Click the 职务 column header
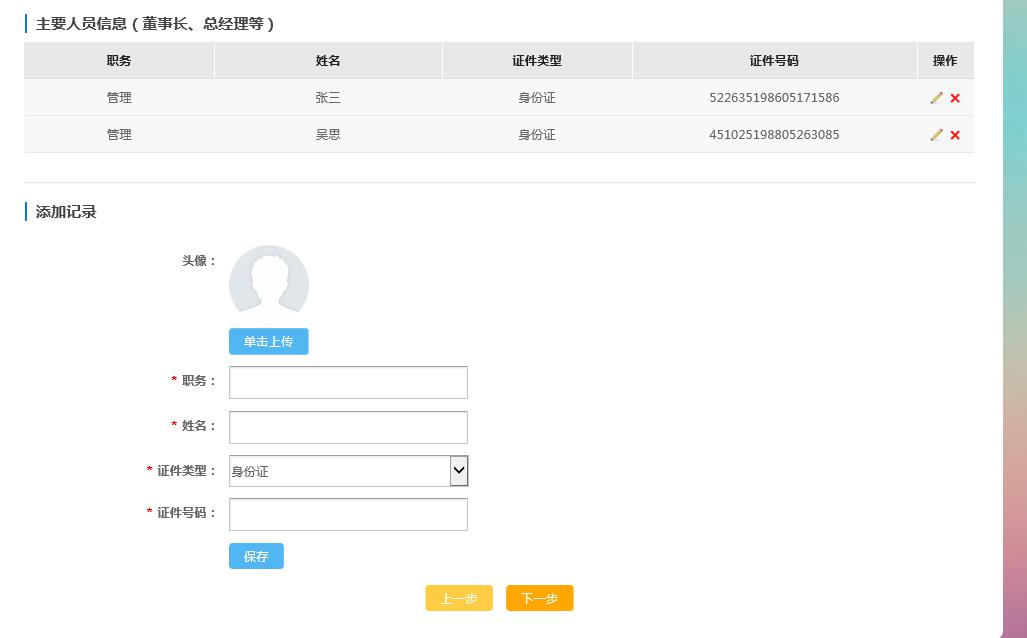The image size is (1027, 638). pyautogui.click(x=119, y=61)
